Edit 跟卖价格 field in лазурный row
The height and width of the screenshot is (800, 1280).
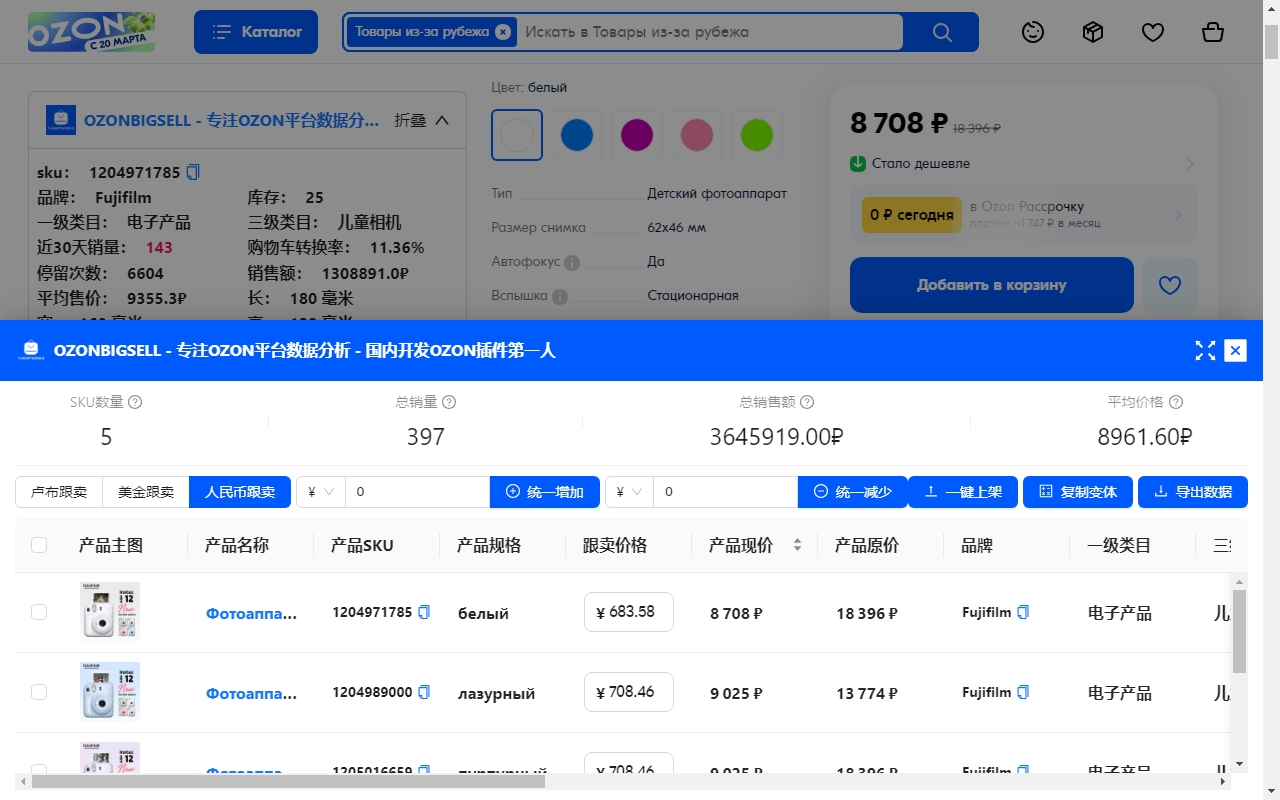(x=628, y=692)
